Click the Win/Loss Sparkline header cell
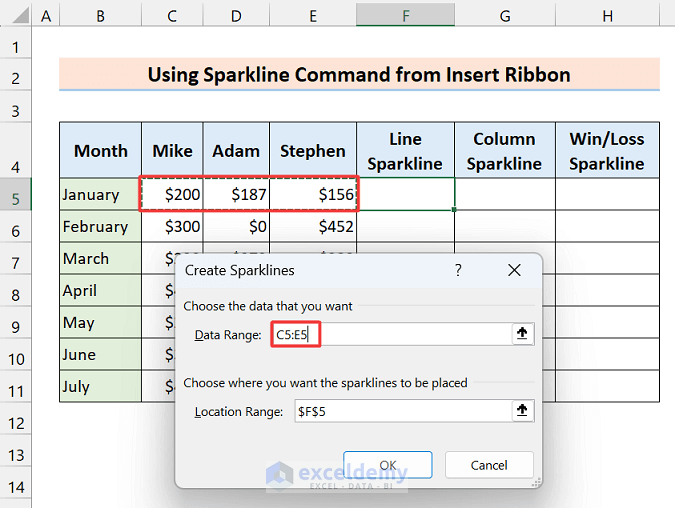This screenshot has height=508, width=675. tap(606, 151)
